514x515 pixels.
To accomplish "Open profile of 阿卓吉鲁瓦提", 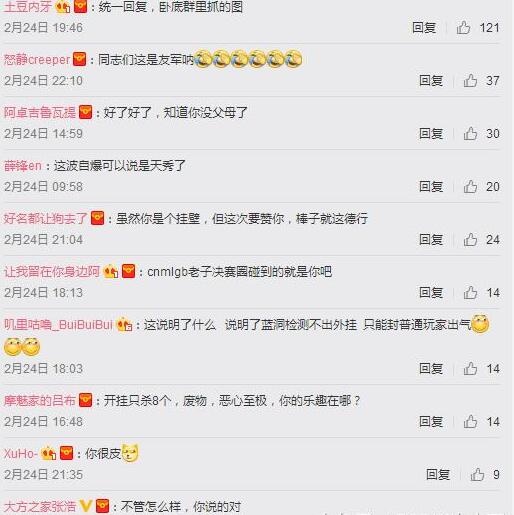I will coord(40,112).
